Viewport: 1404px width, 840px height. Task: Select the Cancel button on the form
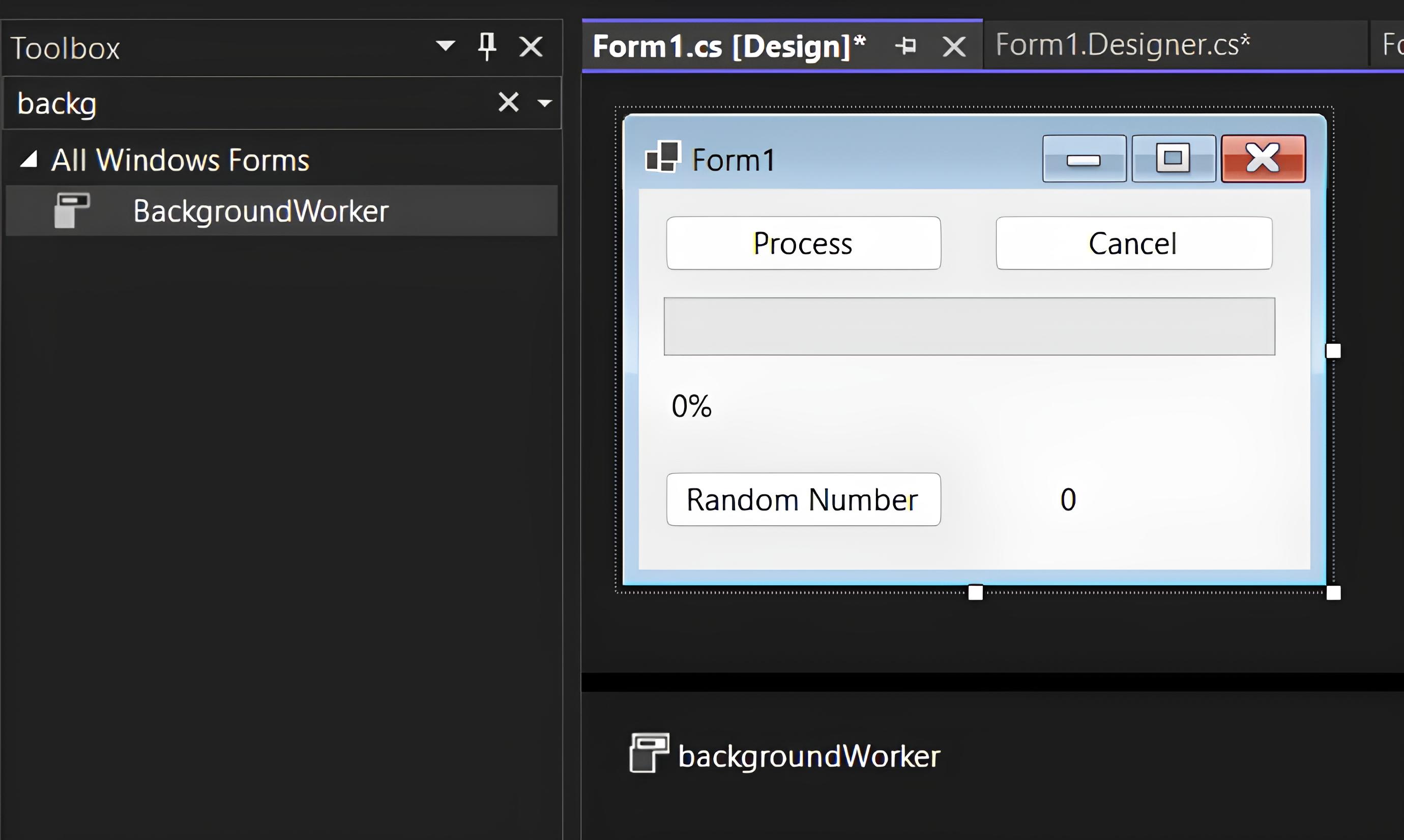[x=1134, y=243]
